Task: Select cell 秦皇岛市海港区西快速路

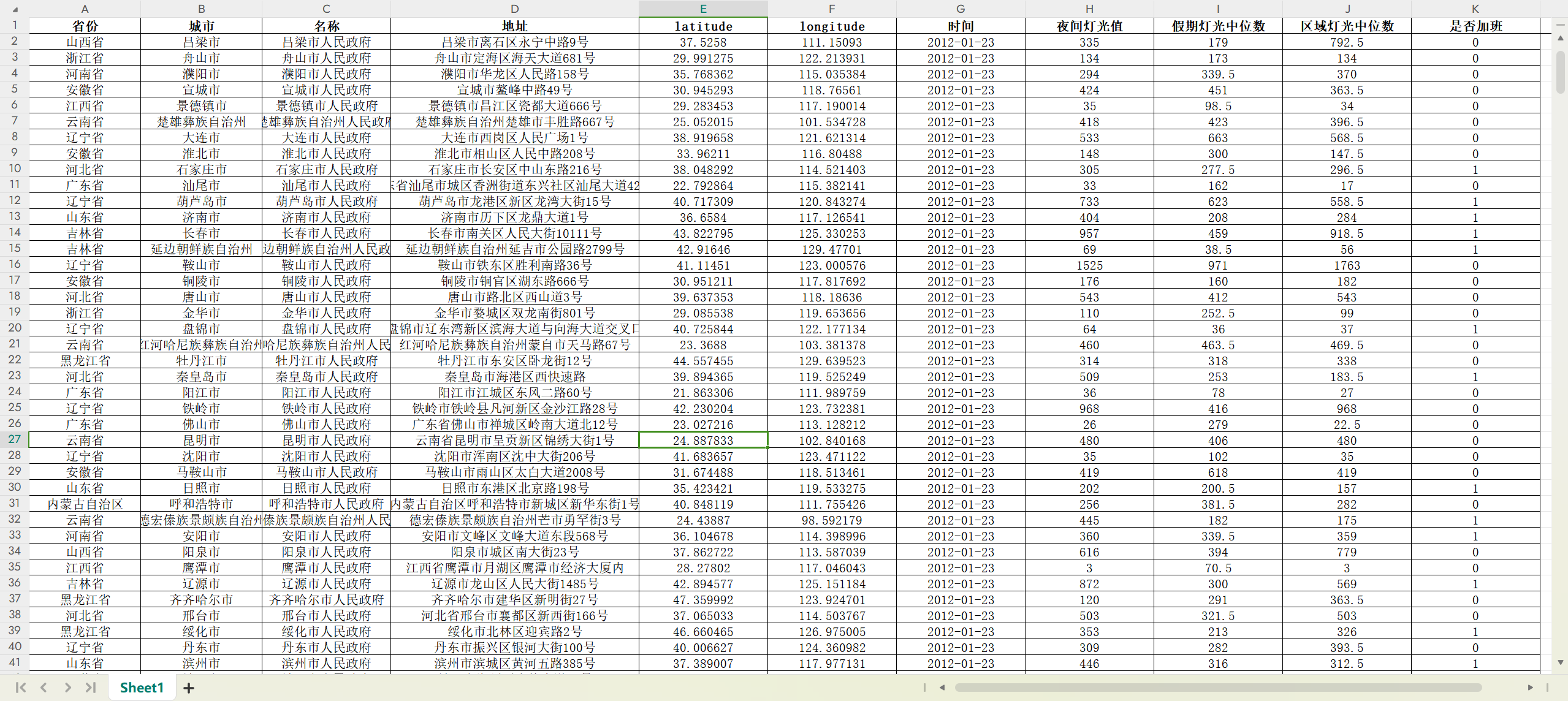Action: 515,377
